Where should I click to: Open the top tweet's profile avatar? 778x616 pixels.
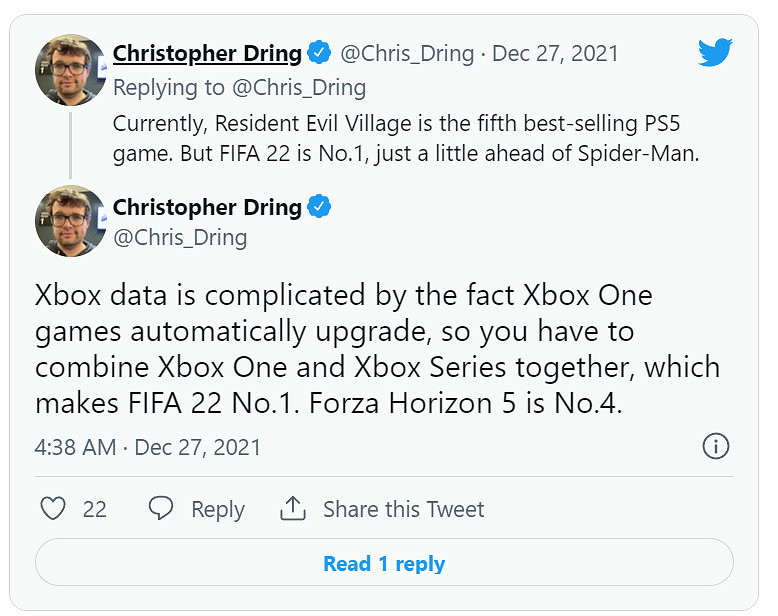click(x=70, y=69)
